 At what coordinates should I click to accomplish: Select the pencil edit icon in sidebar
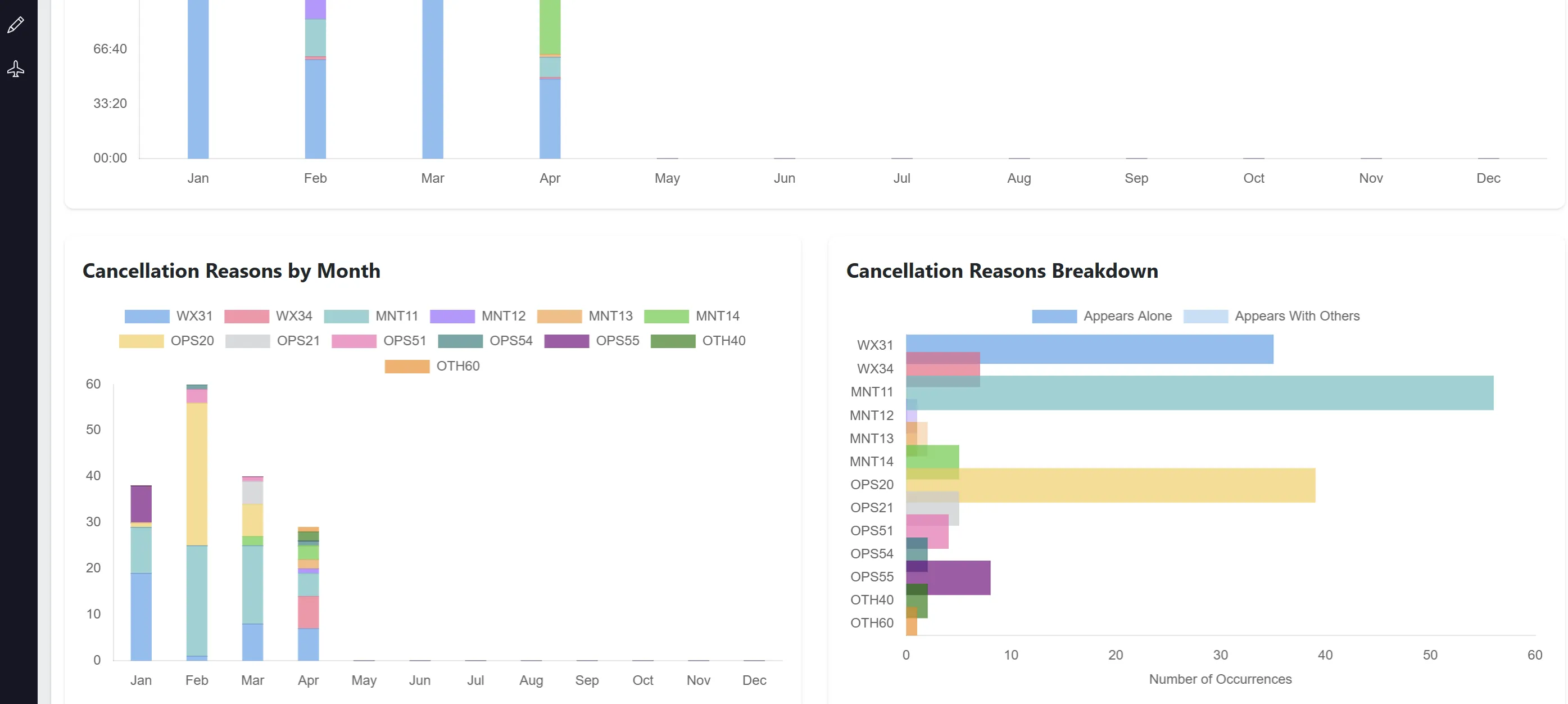[x=15, y=24]
